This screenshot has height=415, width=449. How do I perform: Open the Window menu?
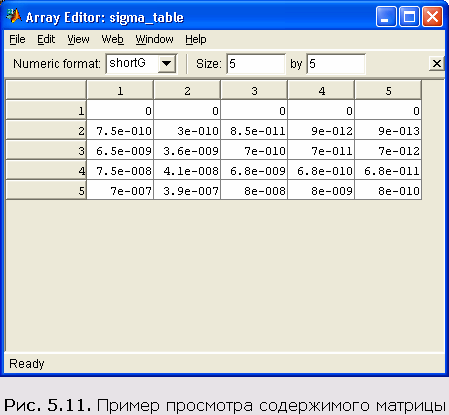(154, 39)
